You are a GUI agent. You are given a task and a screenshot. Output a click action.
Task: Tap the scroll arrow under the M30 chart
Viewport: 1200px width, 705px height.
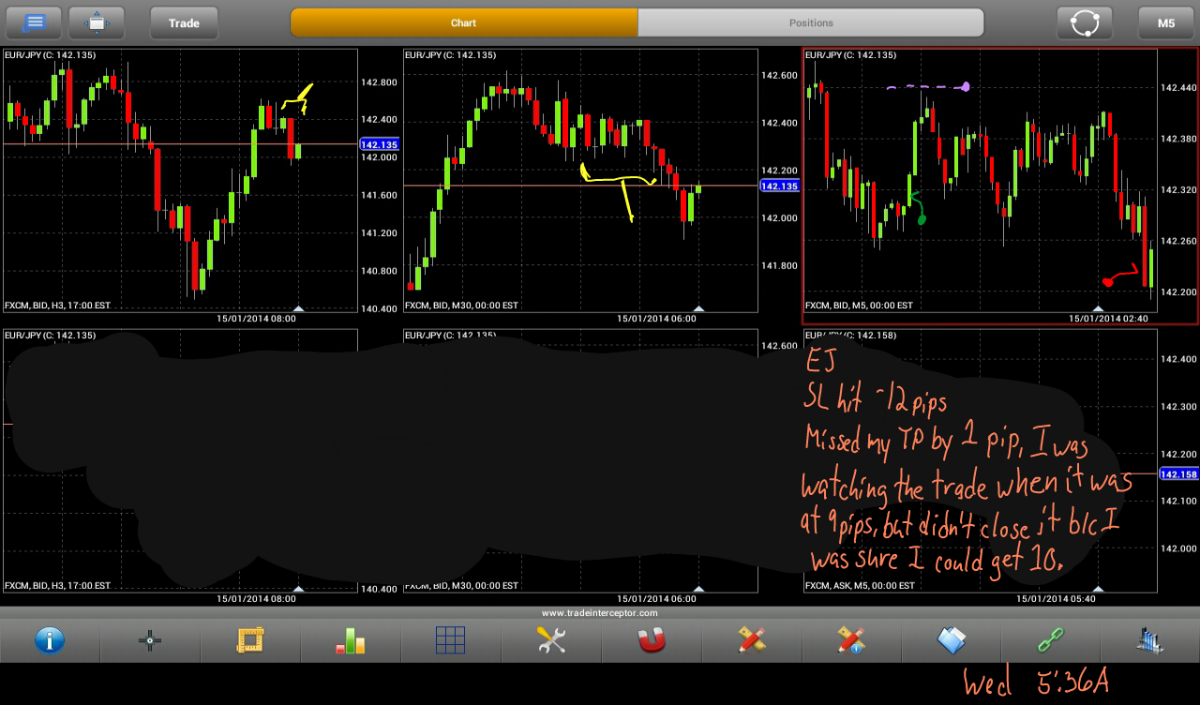click(x=698, y=308)
